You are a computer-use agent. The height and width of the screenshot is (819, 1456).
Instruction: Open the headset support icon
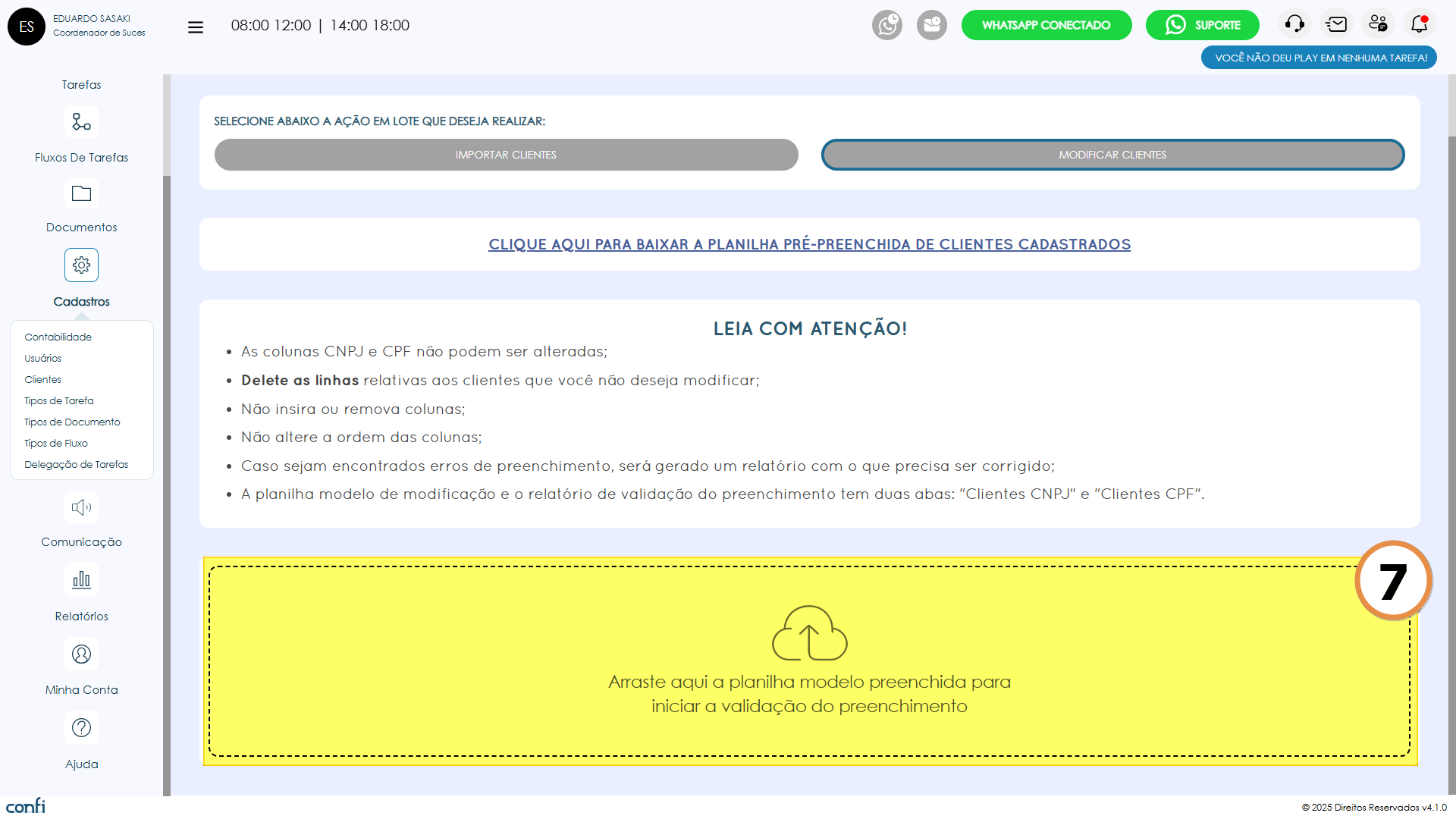pos(1294,24)
